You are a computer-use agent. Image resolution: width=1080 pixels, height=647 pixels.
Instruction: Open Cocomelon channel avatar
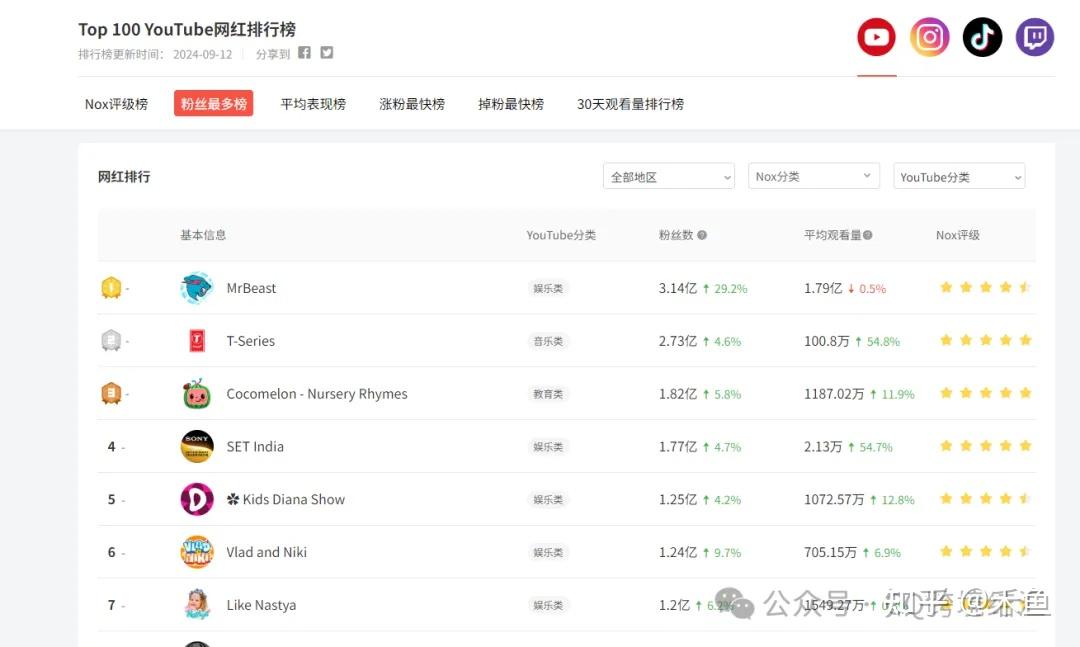197,393
